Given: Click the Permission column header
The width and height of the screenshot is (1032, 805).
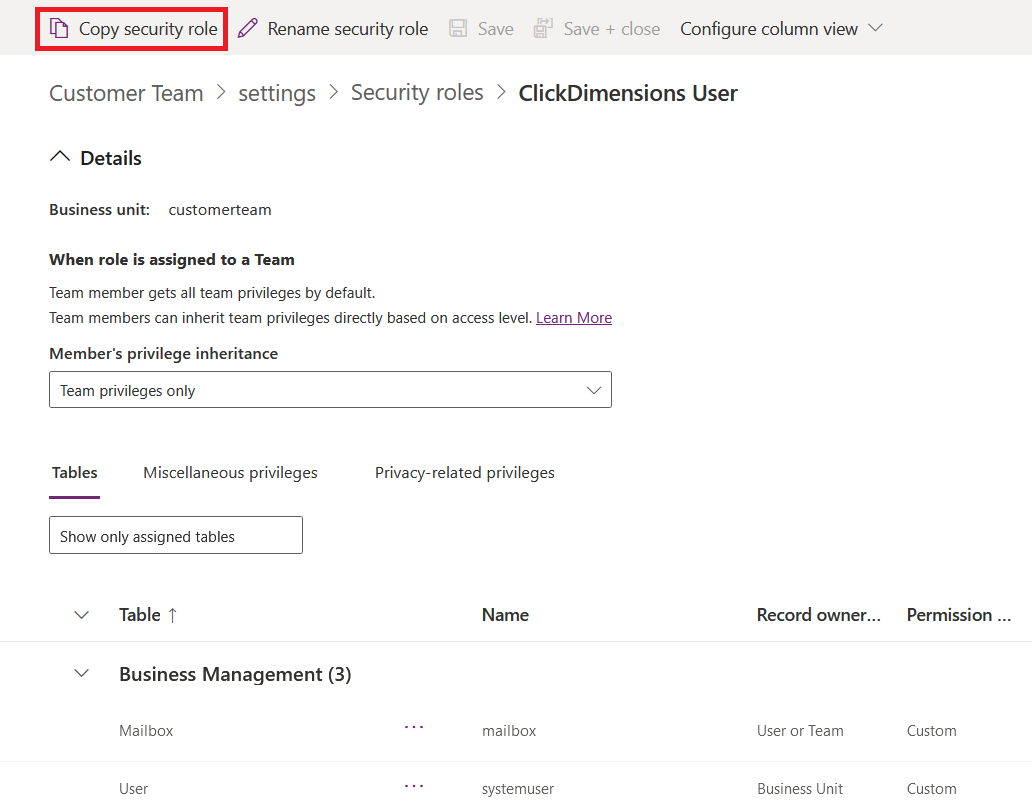Looking at the screenshot, I should [959, 615].
